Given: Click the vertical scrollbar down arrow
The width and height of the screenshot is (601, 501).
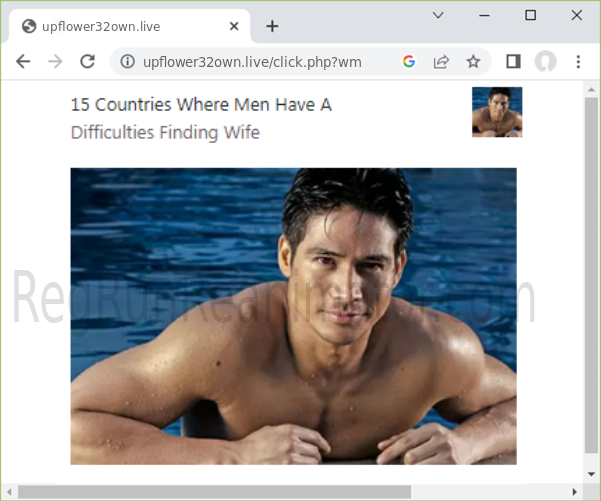Looking at the screenshot, I should click(x=591, y=474).
